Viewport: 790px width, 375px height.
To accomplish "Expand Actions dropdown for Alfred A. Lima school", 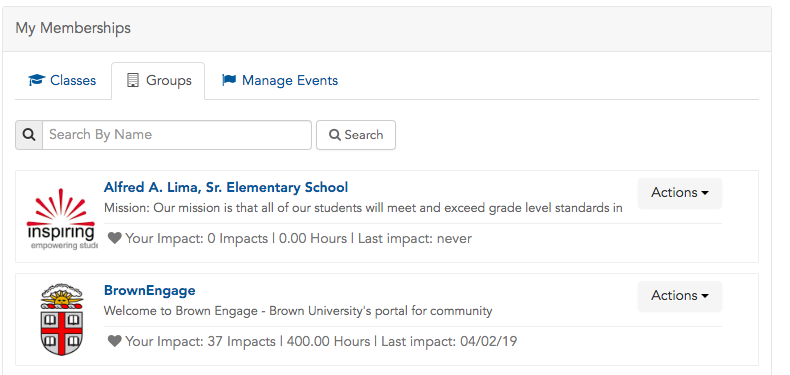I will tap(680, 193).
